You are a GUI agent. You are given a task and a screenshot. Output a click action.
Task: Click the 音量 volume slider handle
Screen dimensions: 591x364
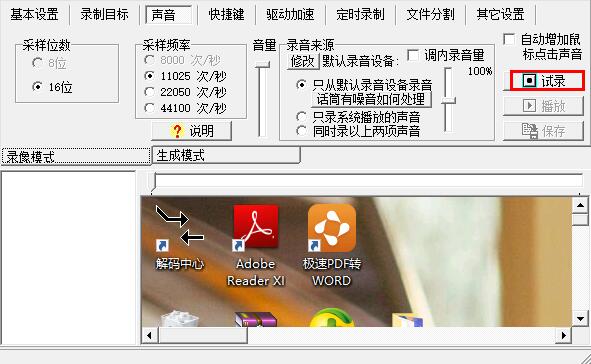[x=262, y=65]
